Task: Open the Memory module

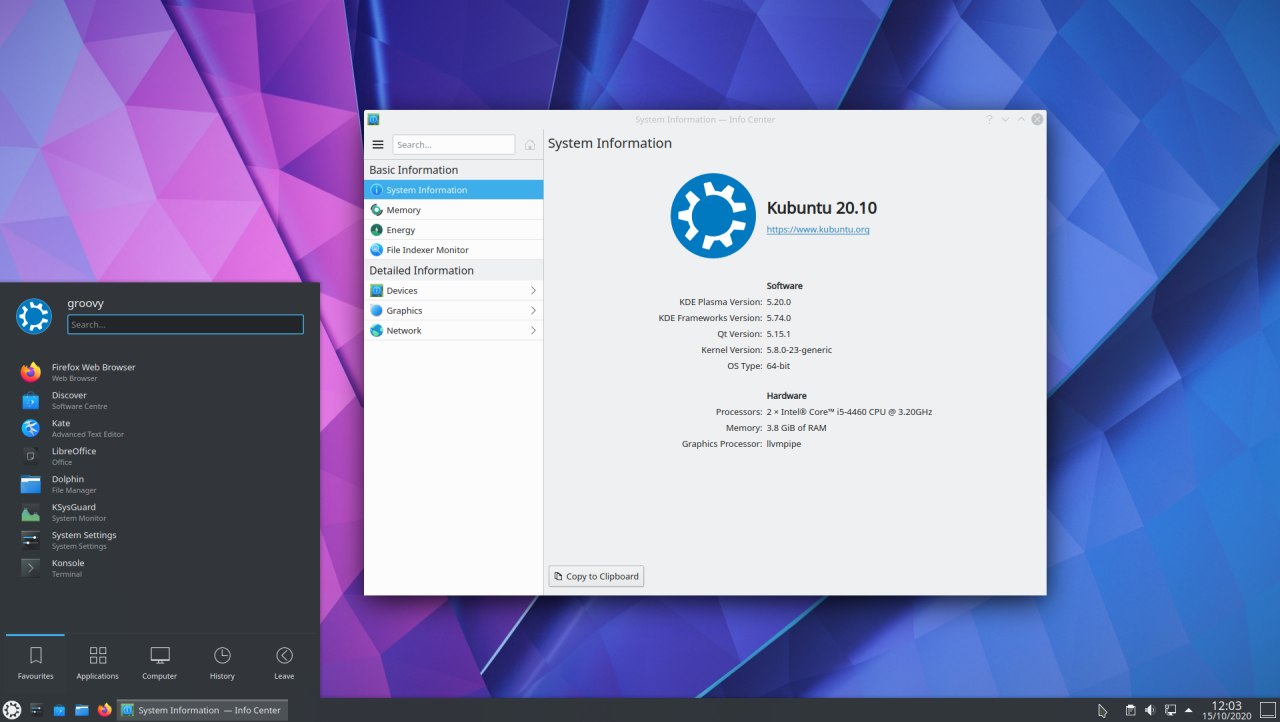Action: [x=454, y=210]
